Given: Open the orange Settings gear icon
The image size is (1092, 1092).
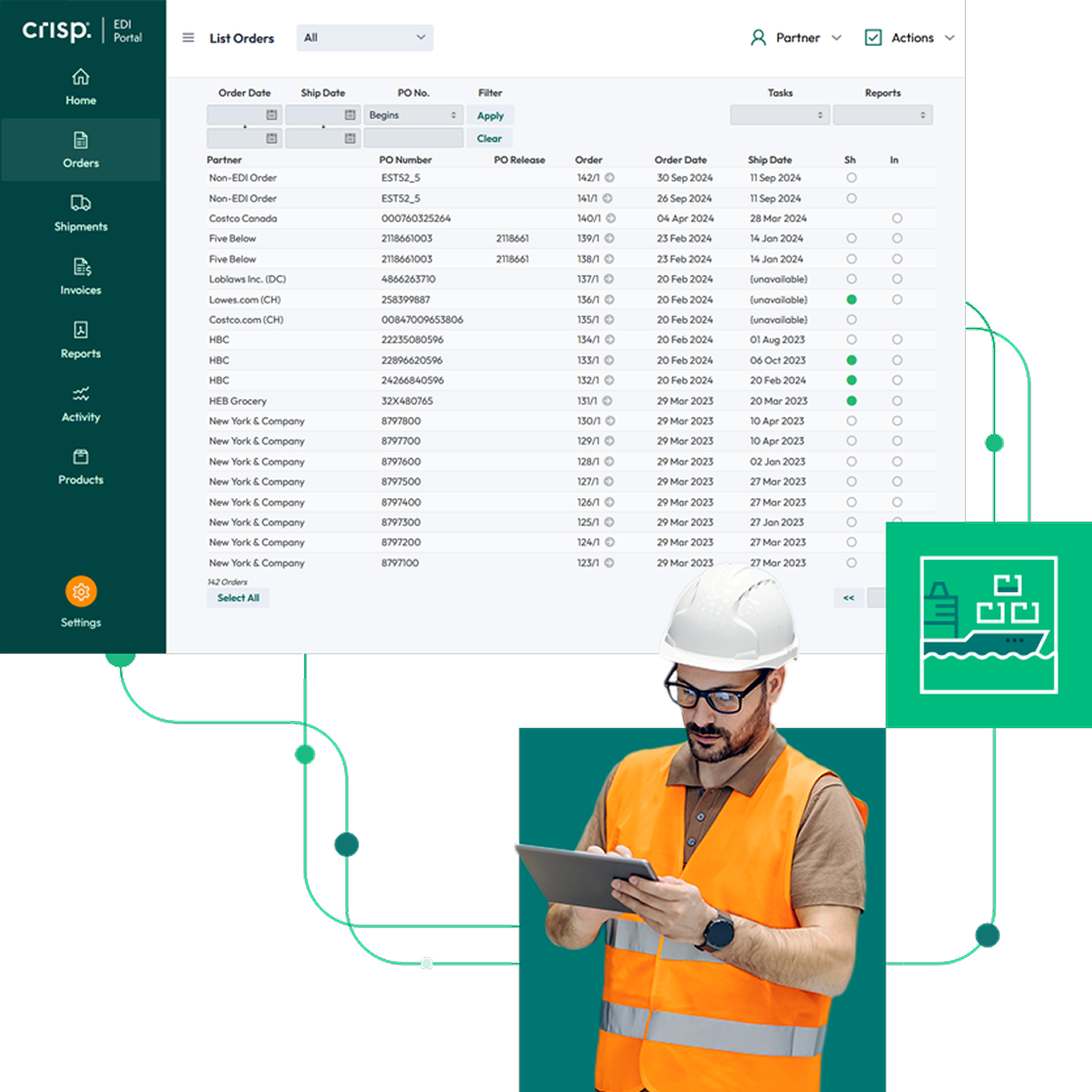Looking at the screenshot, I should pyautogui.click(x=81, y=591).
